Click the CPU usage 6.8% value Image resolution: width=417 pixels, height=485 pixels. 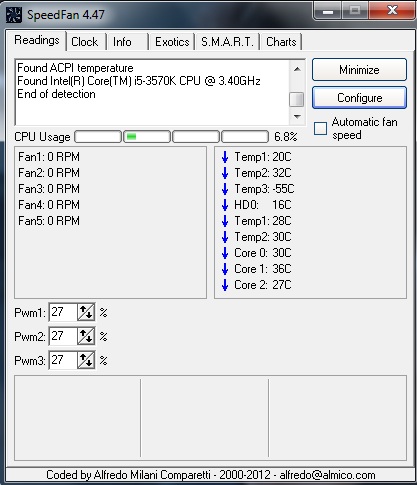click(286, 137)
